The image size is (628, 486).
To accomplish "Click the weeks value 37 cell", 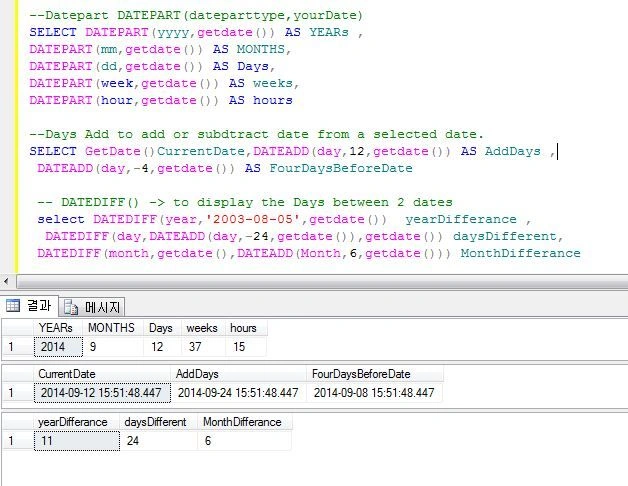I will click(203, 347).
